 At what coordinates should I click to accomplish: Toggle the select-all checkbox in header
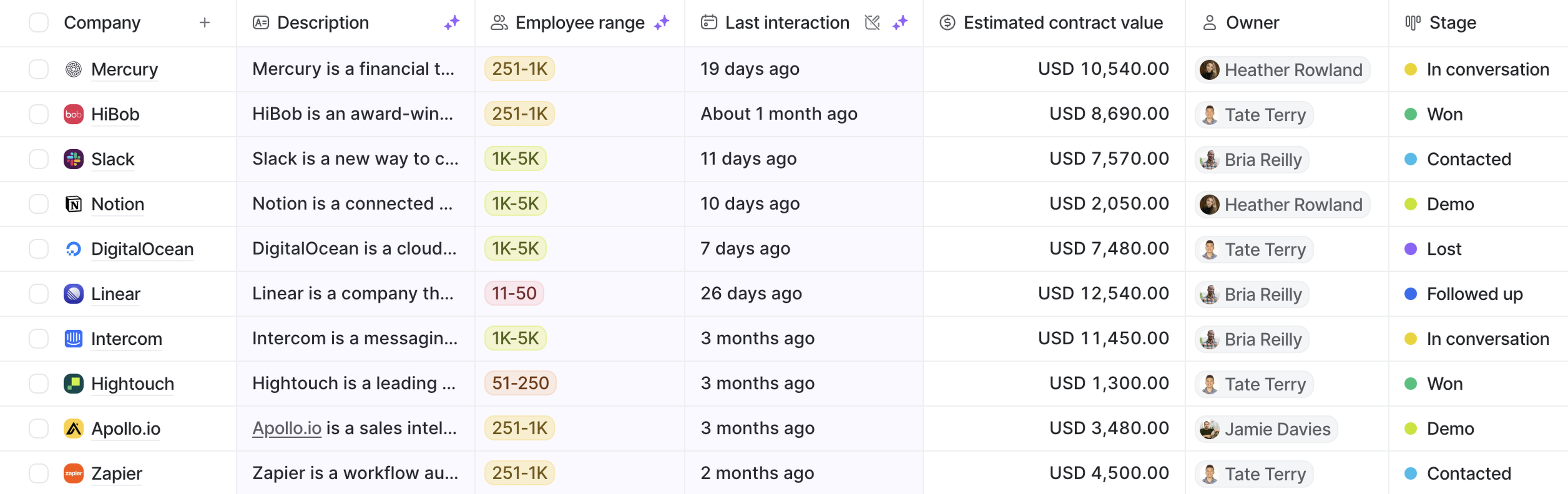[39, 22]
